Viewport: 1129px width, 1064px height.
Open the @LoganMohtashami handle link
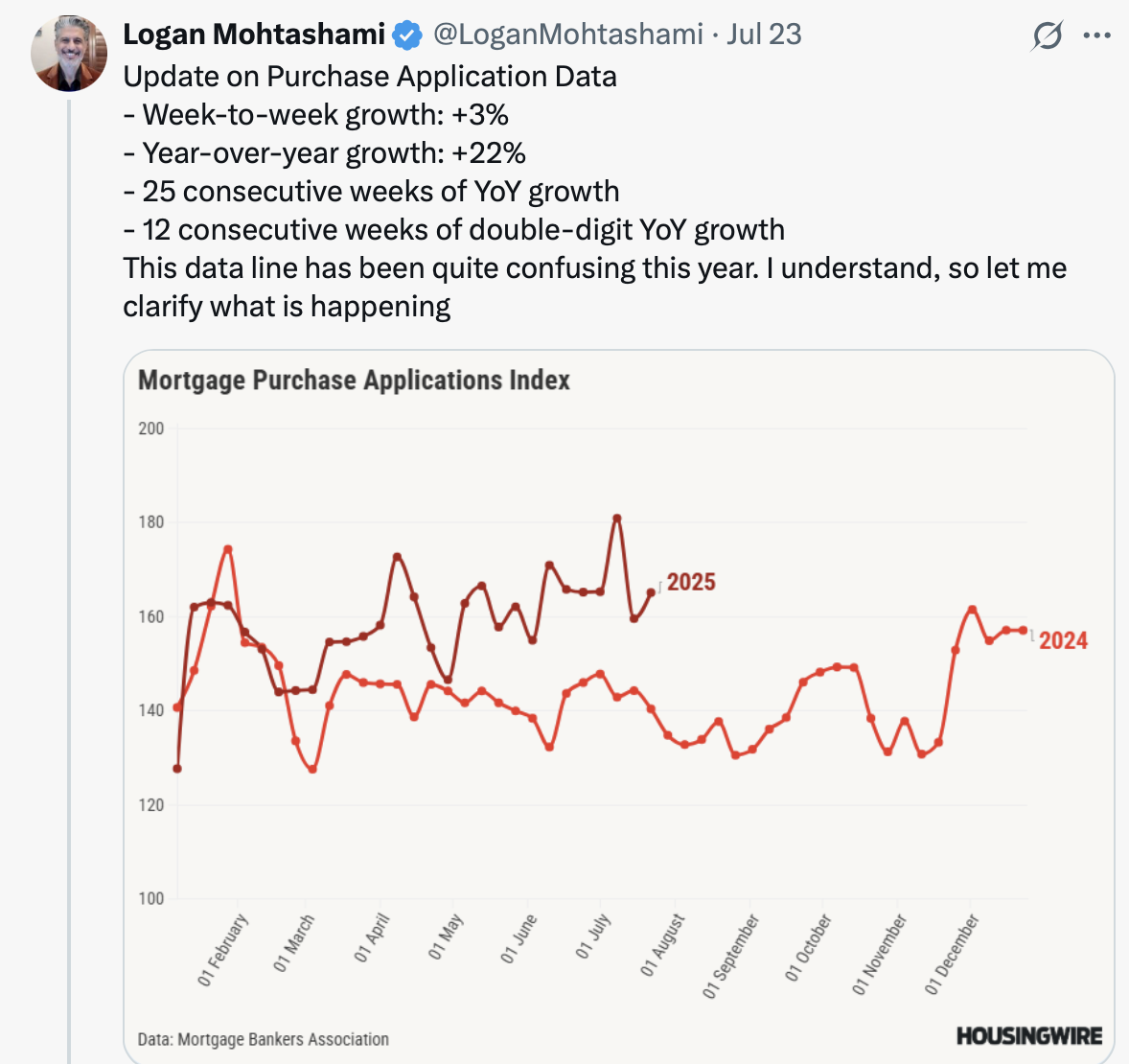(568, 34)
